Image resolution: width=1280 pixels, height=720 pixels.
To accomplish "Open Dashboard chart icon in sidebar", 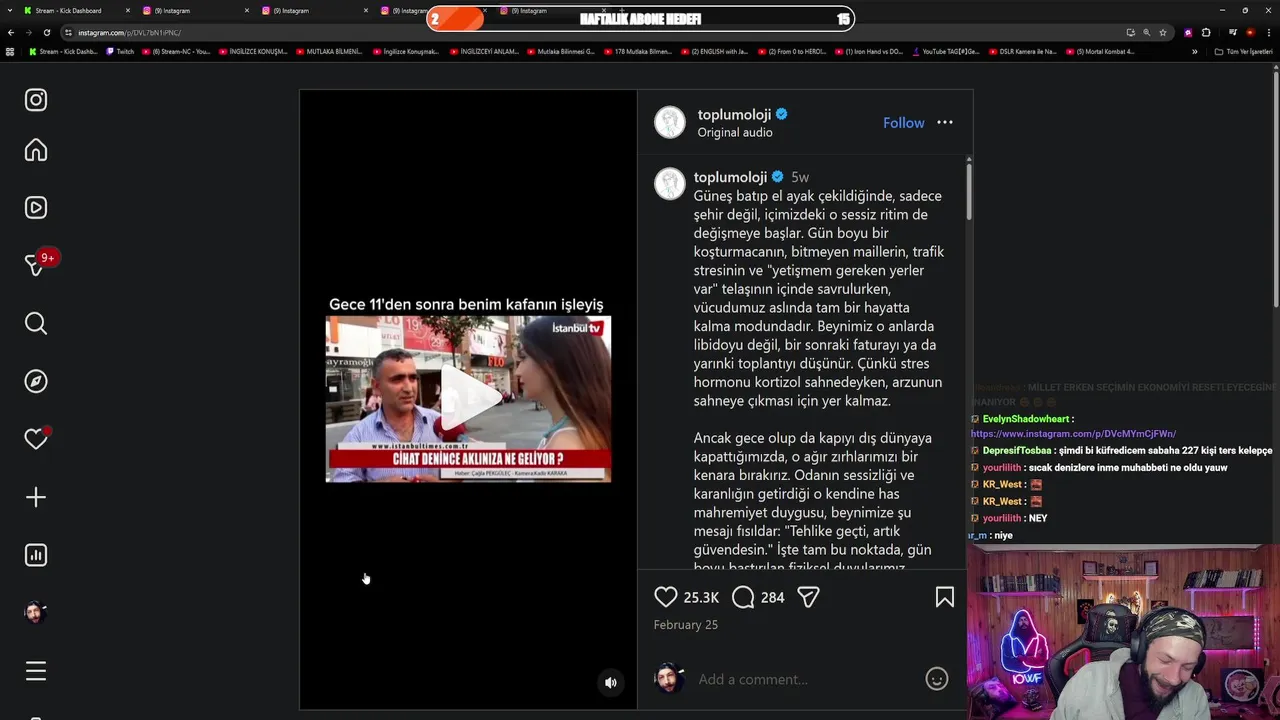I will click(36, 555).
